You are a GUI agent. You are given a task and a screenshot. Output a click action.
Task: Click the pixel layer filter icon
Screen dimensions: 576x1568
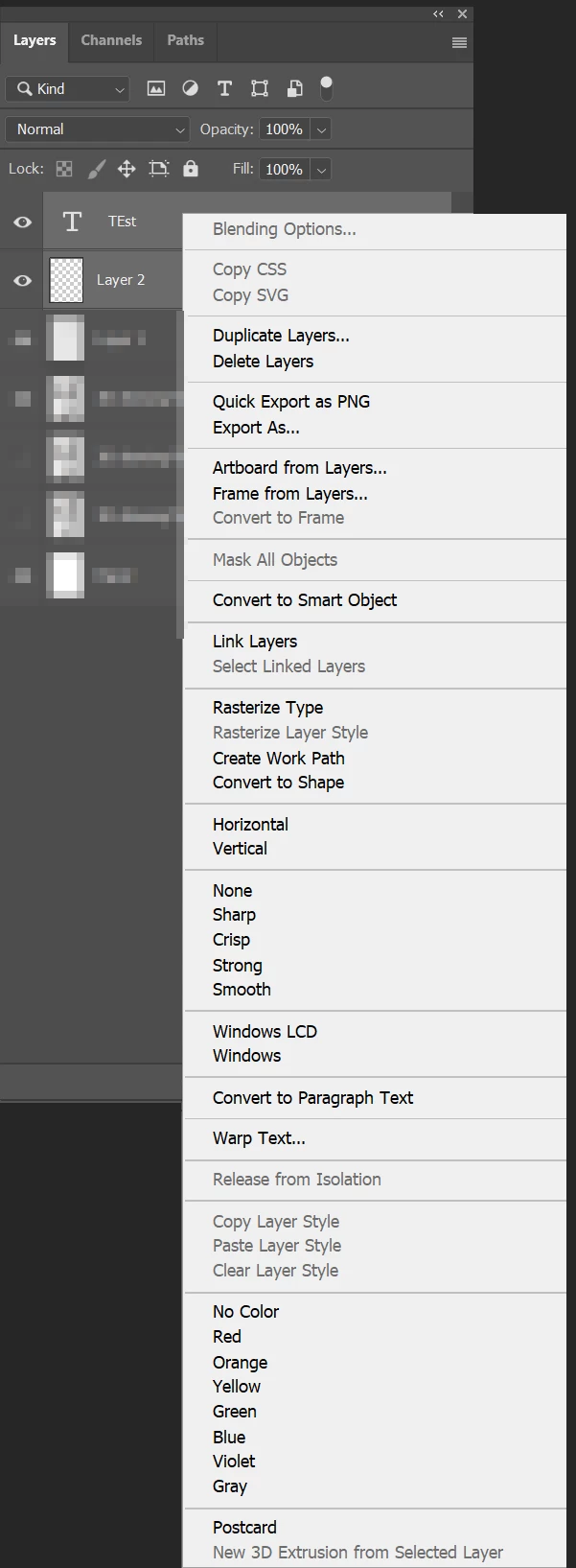pyautogui.click(x=156, y=88)
